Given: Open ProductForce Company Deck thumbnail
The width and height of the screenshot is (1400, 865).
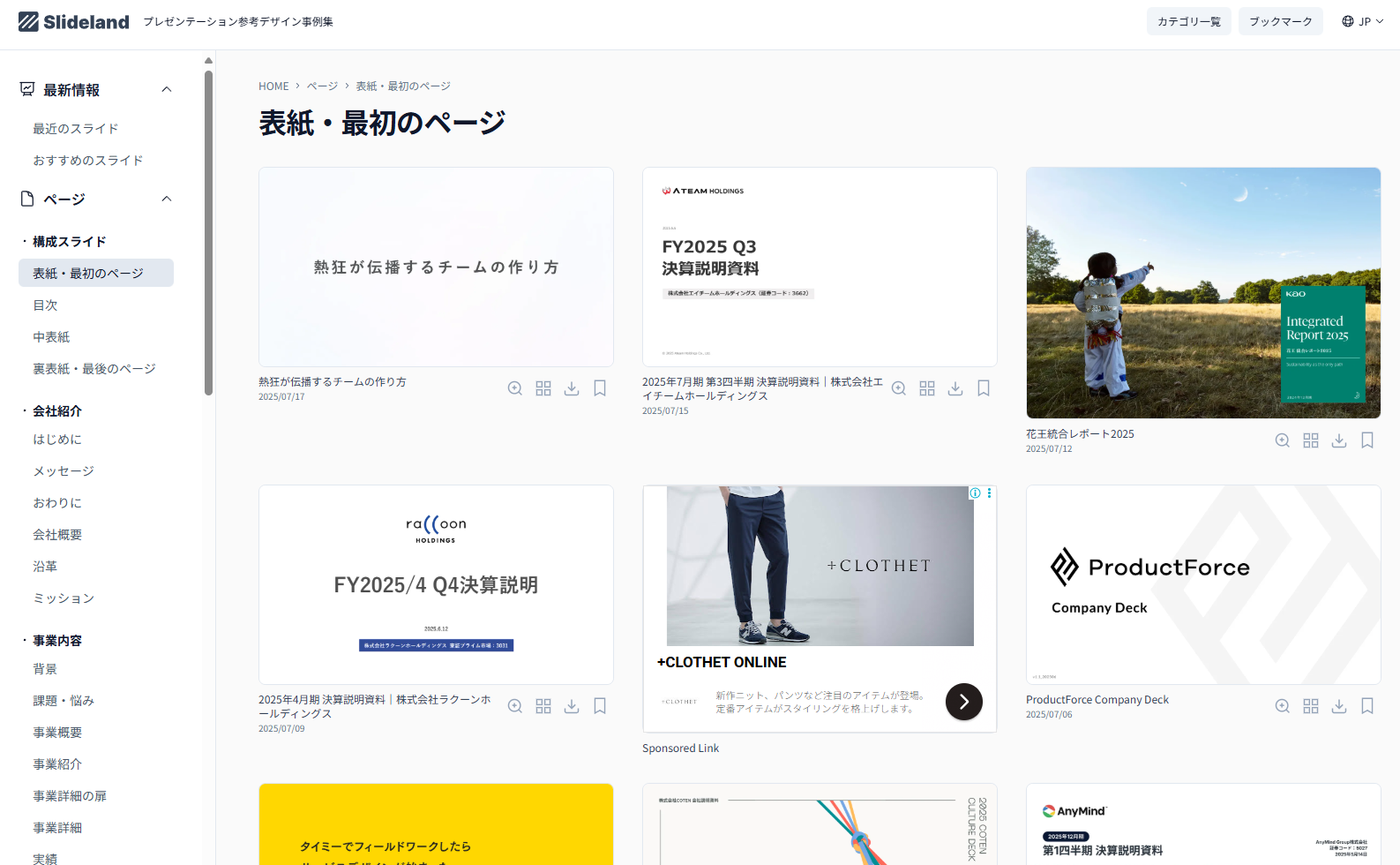Looking at the screenshot, I should pos(1203,584).
